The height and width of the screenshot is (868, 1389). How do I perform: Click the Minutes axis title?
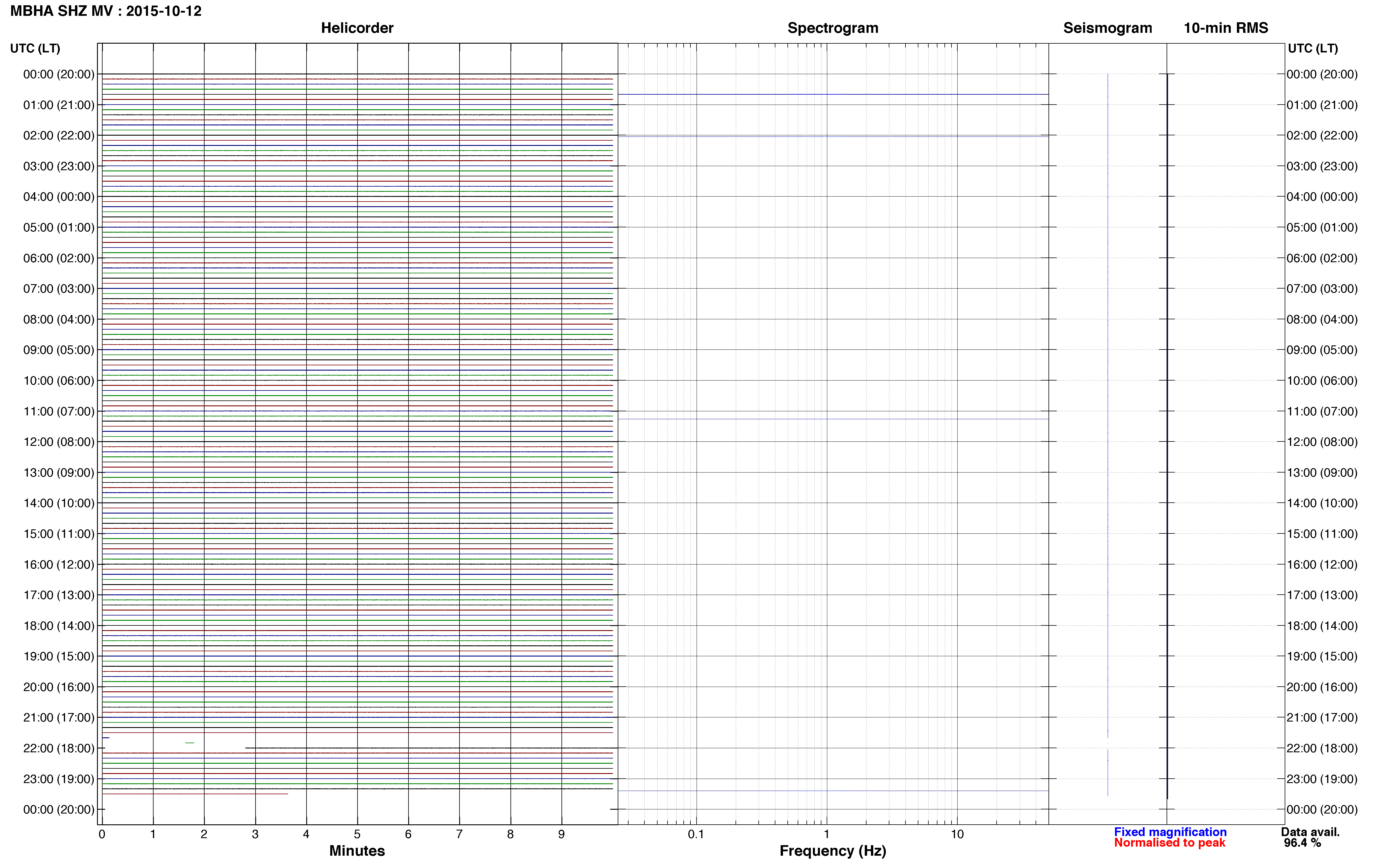point(357,851)
